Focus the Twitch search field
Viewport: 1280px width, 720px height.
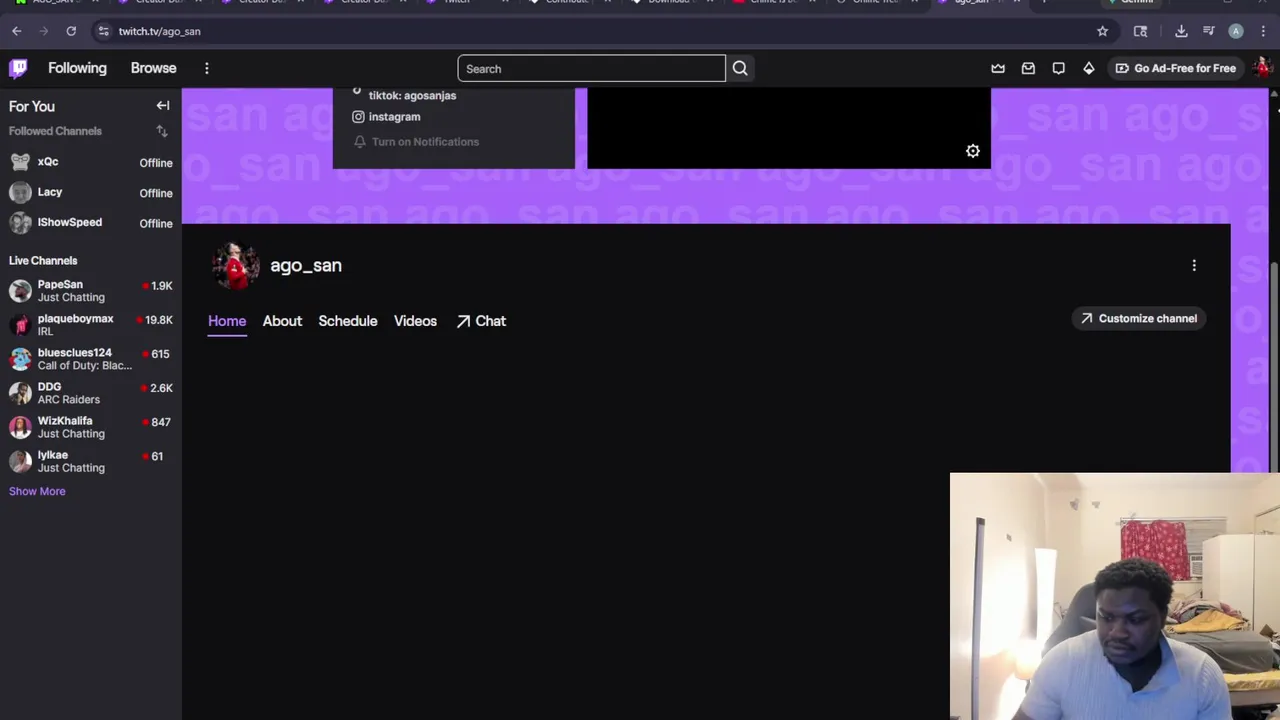591,68
